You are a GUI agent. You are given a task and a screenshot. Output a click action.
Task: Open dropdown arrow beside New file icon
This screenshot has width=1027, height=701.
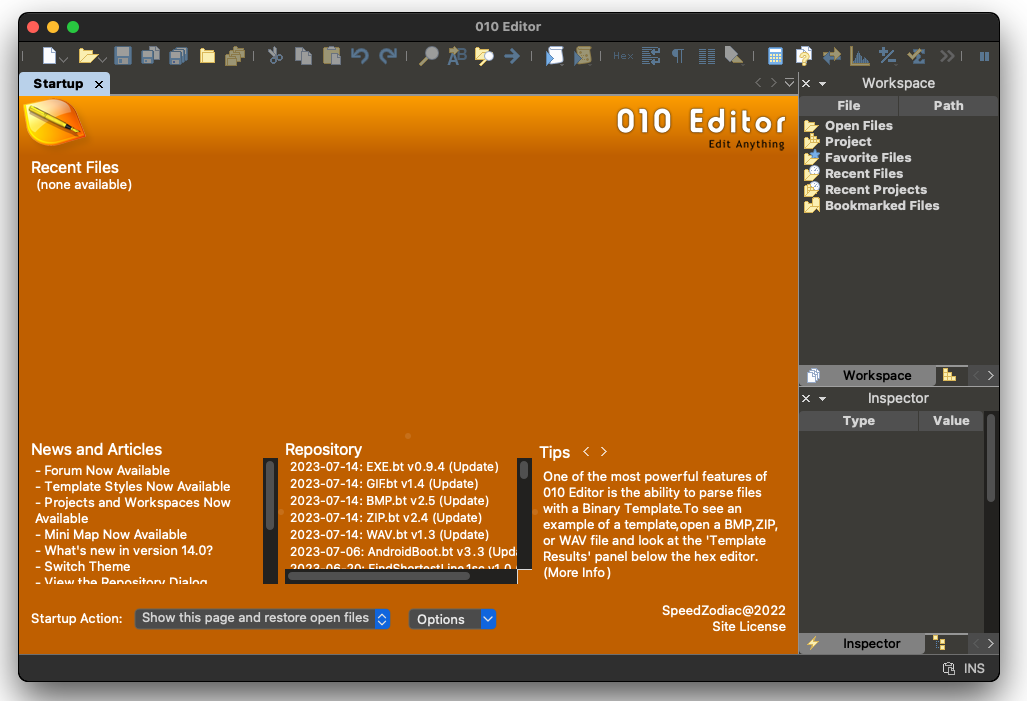click(63, 59)
